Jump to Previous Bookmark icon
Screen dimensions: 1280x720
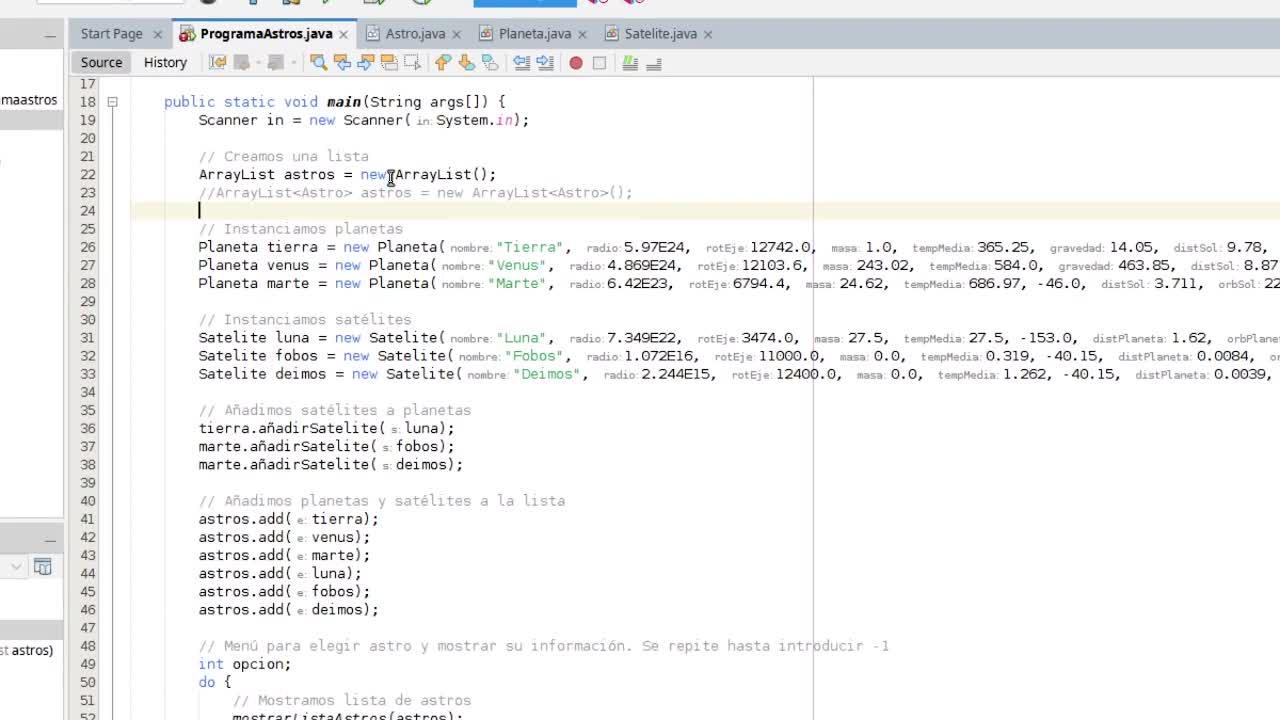point(443,63)
